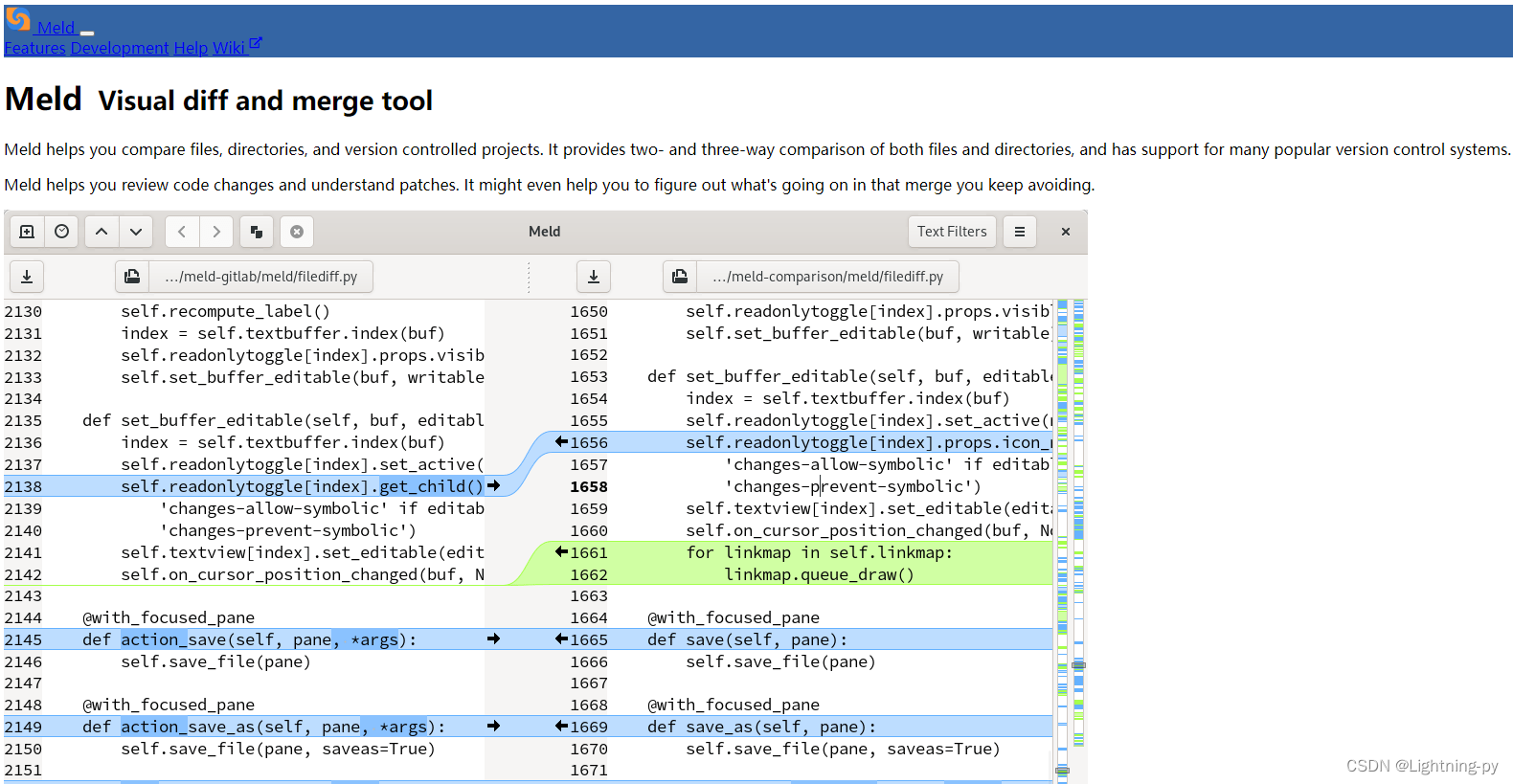Open the Meld home link in the header
The height and width of the screenshot is (784, 1513).
coord(56,28)
